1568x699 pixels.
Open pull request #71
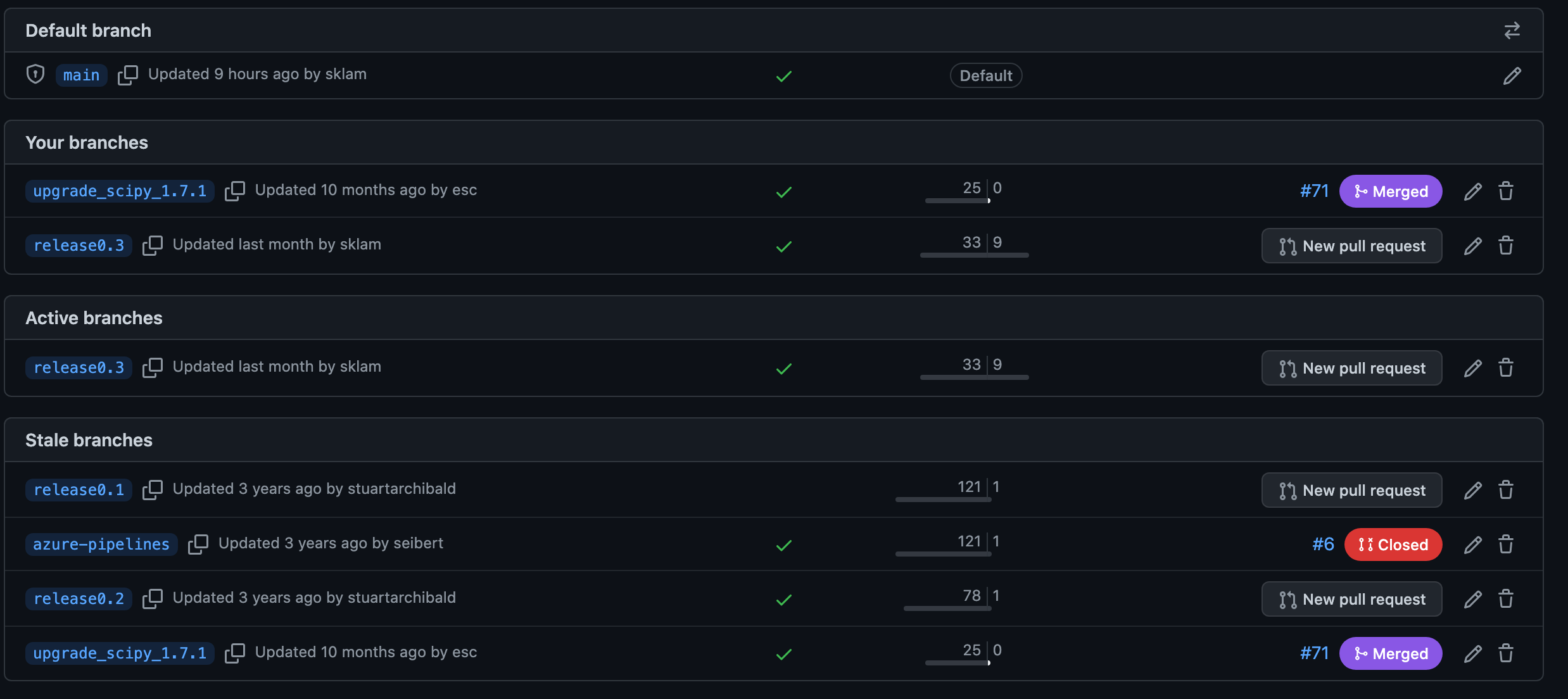1314,191
